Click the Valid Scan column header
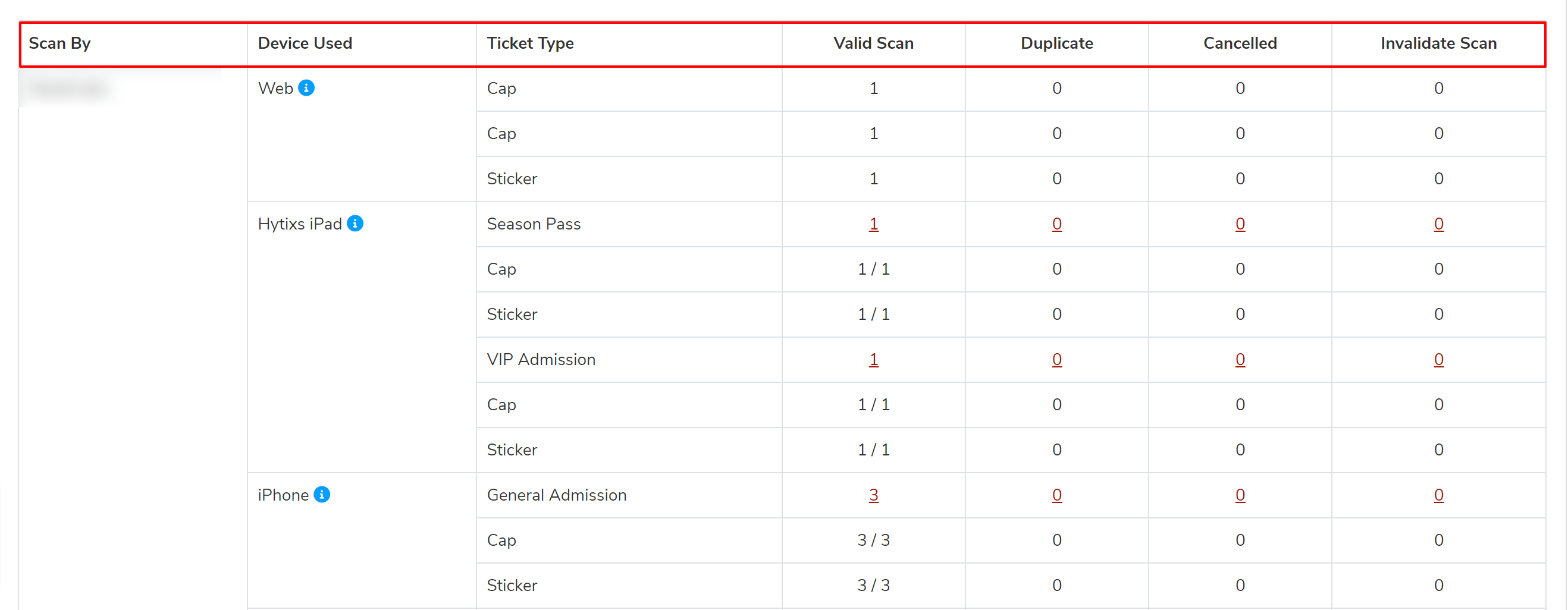Screen dimensions: 1568x610 873,43
